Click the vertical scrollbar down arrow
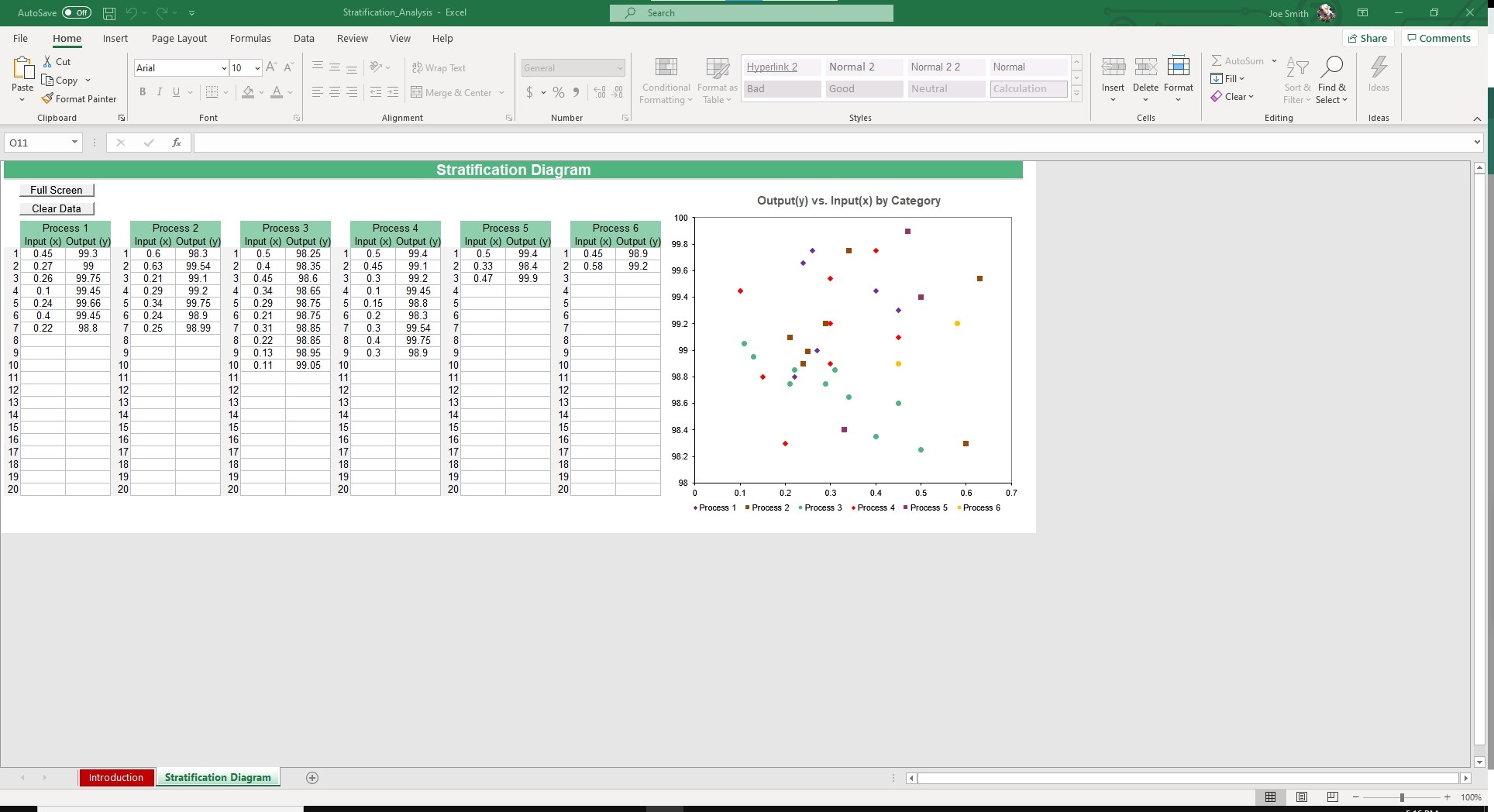The image size is (1494, 812). pyautogui.click(x=1479, y=762)
